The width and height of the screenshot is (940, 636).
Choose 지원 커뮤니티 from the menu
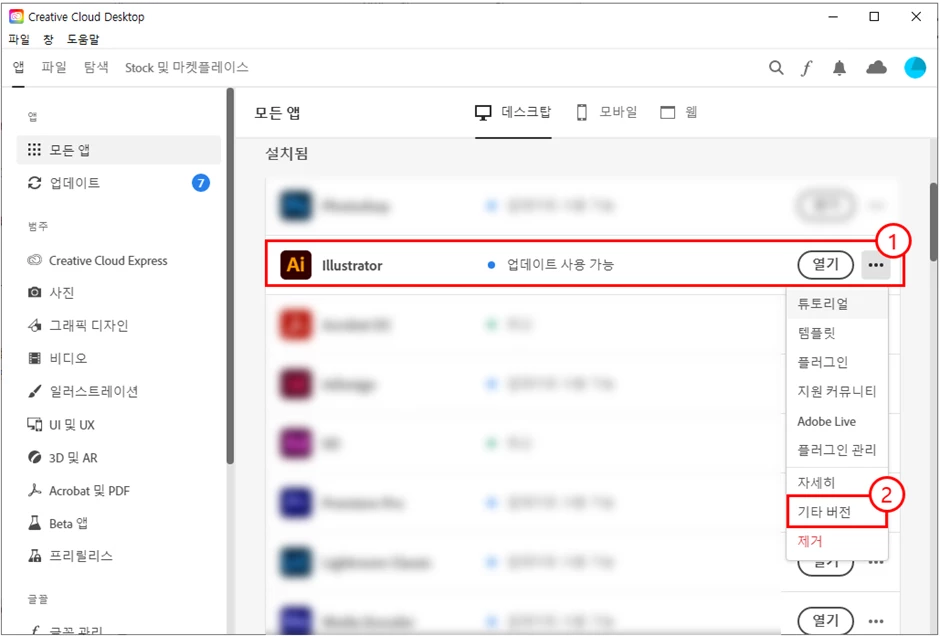pos(837,391)
